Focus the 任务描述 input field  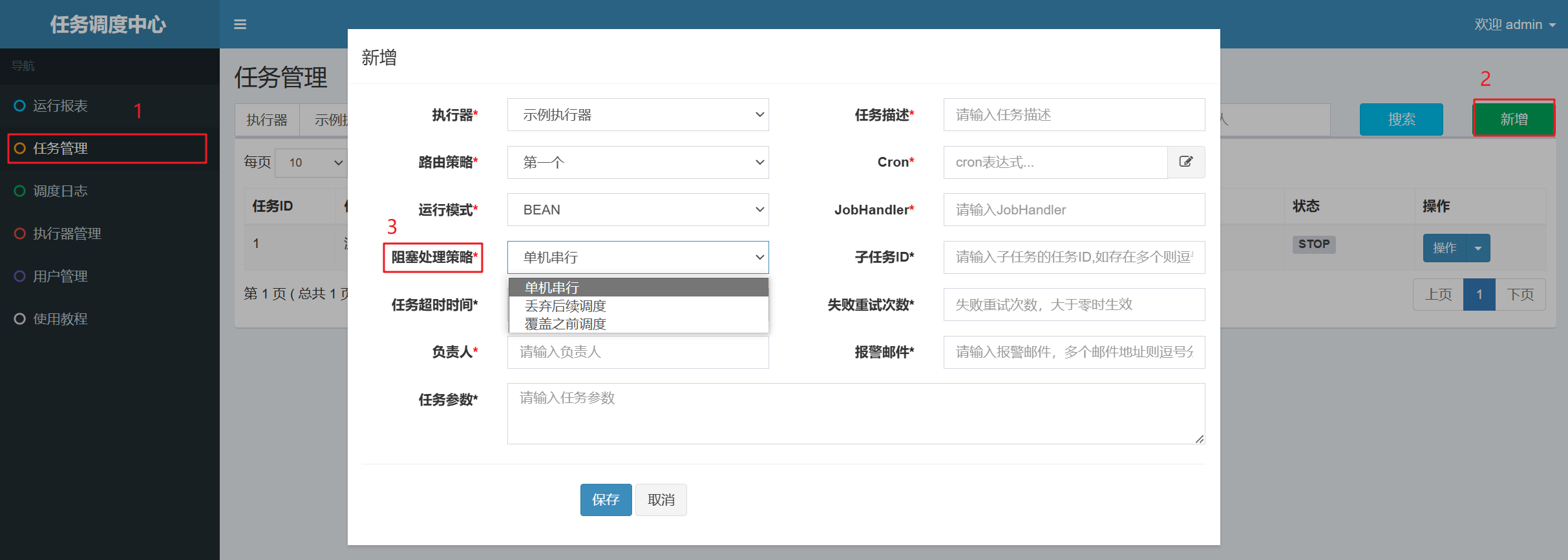(x=1074, y=114)
